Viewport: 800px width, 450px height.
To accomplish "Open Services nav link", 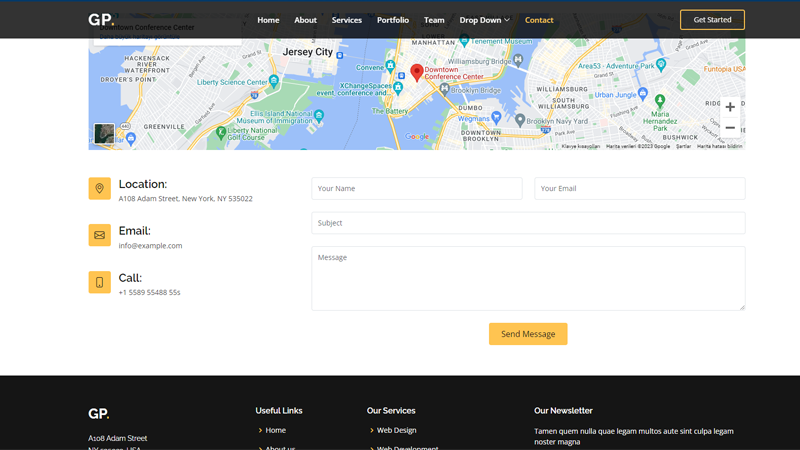I will click(346, 20).
